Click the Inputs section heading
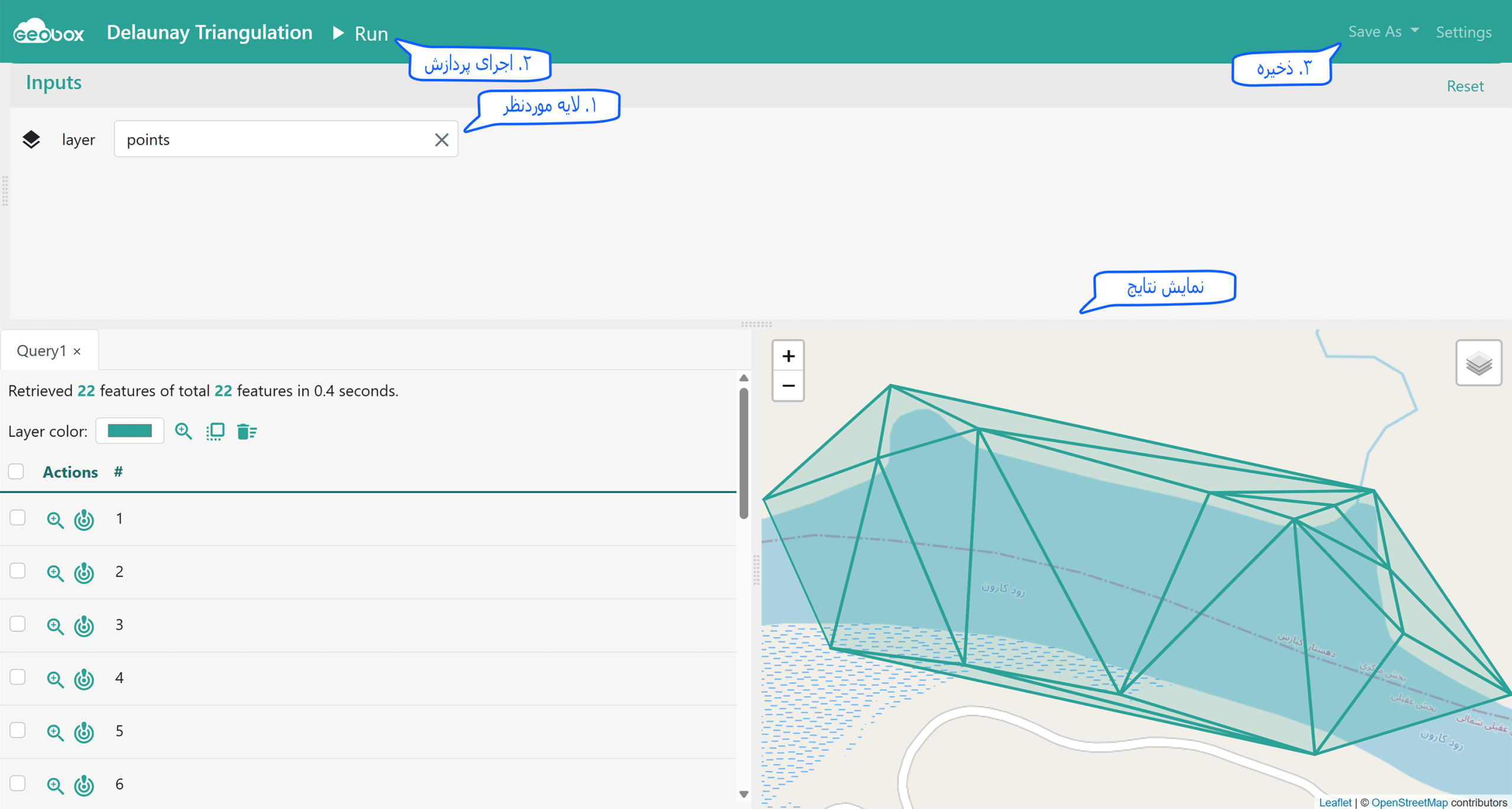Image resolution: width=1512 pixels, height=809 pixels. 53,82
